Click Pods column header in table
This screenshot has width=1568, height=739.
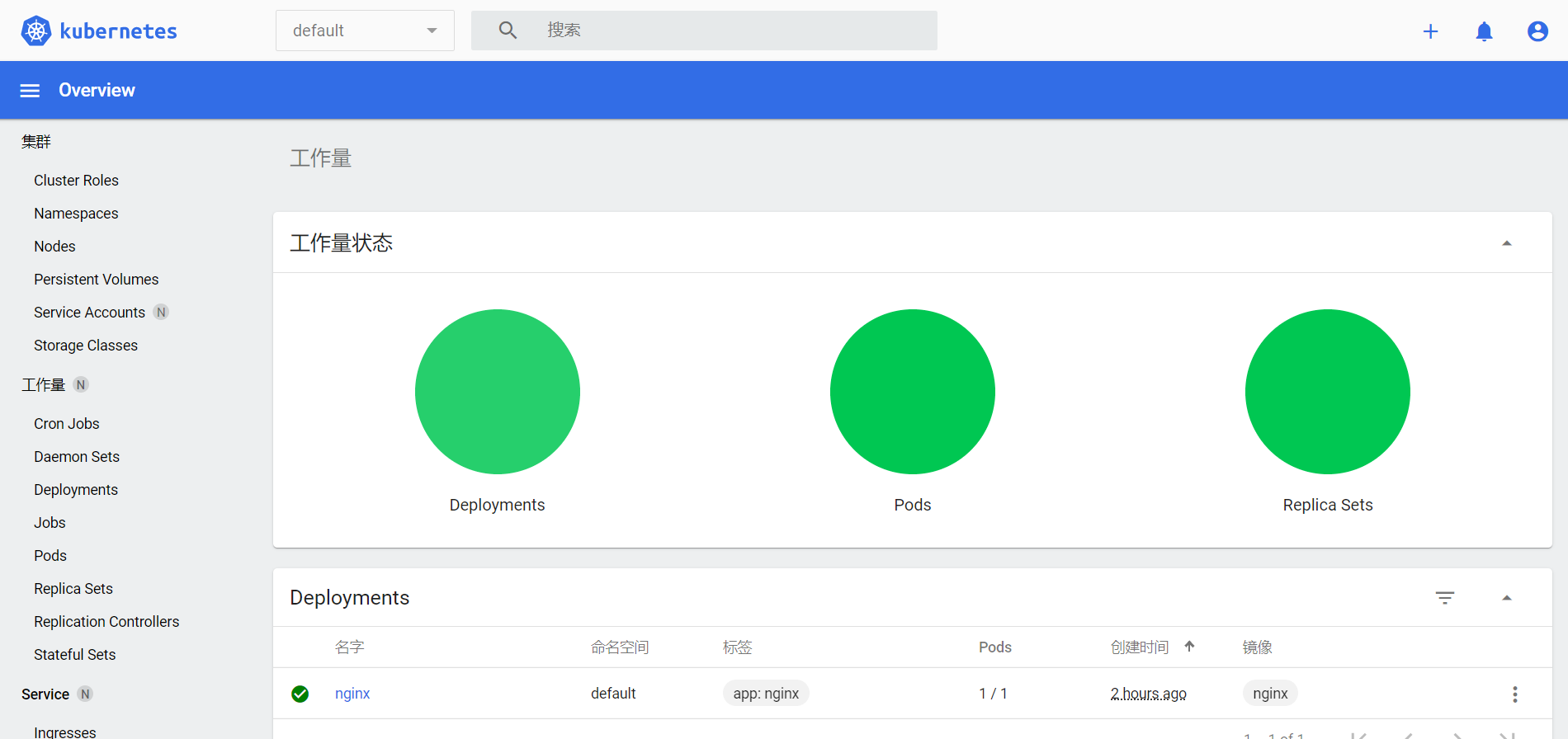pyautogui.click(x=995, y=647)
